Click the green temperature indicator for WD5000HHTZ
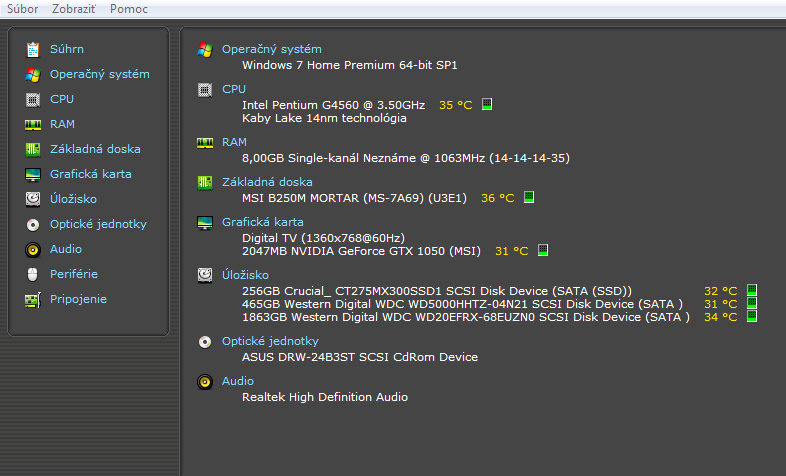The height and width of the screenshot is (476, 786). 752,303
